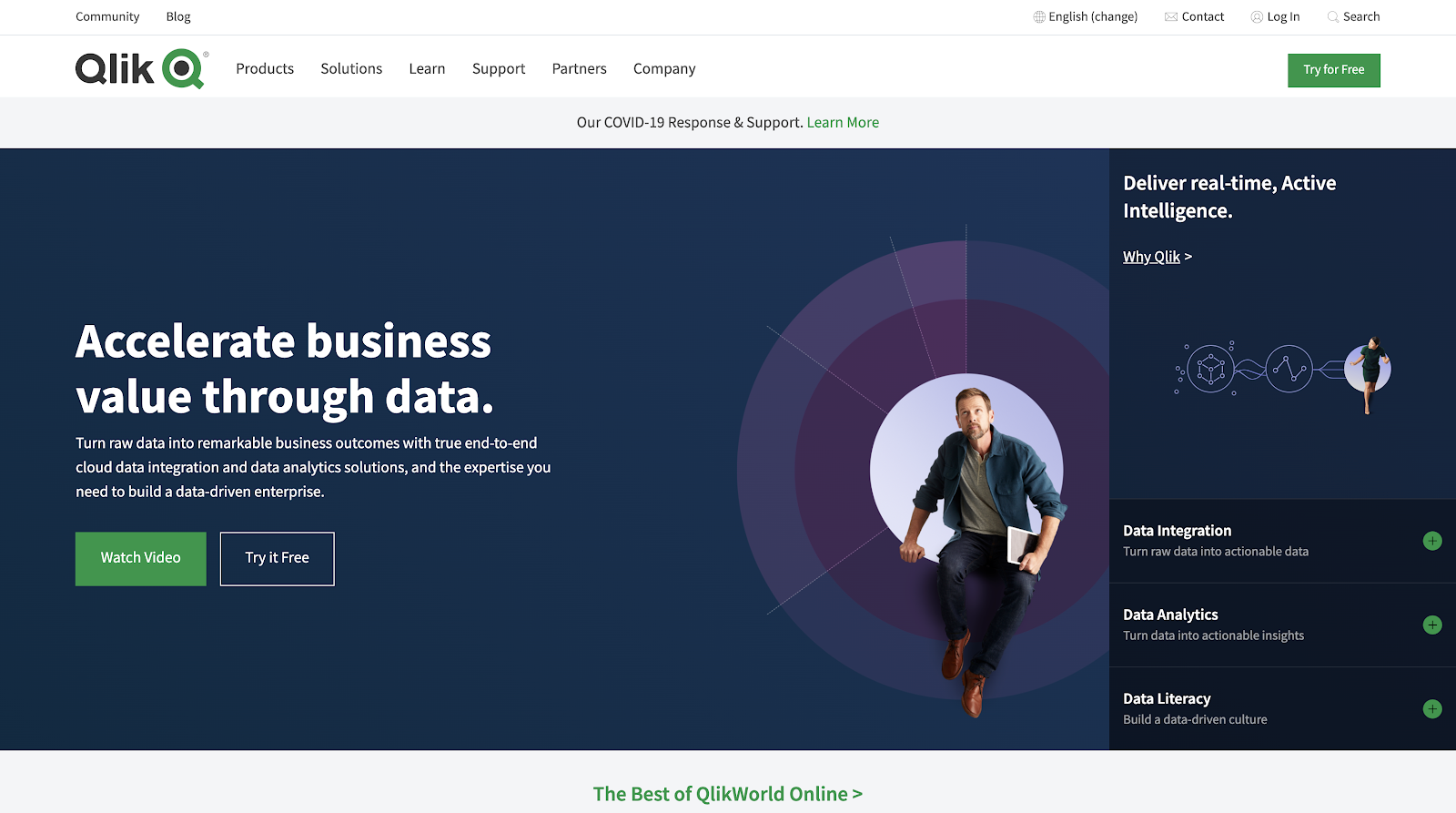Click the Search link text
This screenshot has width=1456, height=813.
(1361, 16)
